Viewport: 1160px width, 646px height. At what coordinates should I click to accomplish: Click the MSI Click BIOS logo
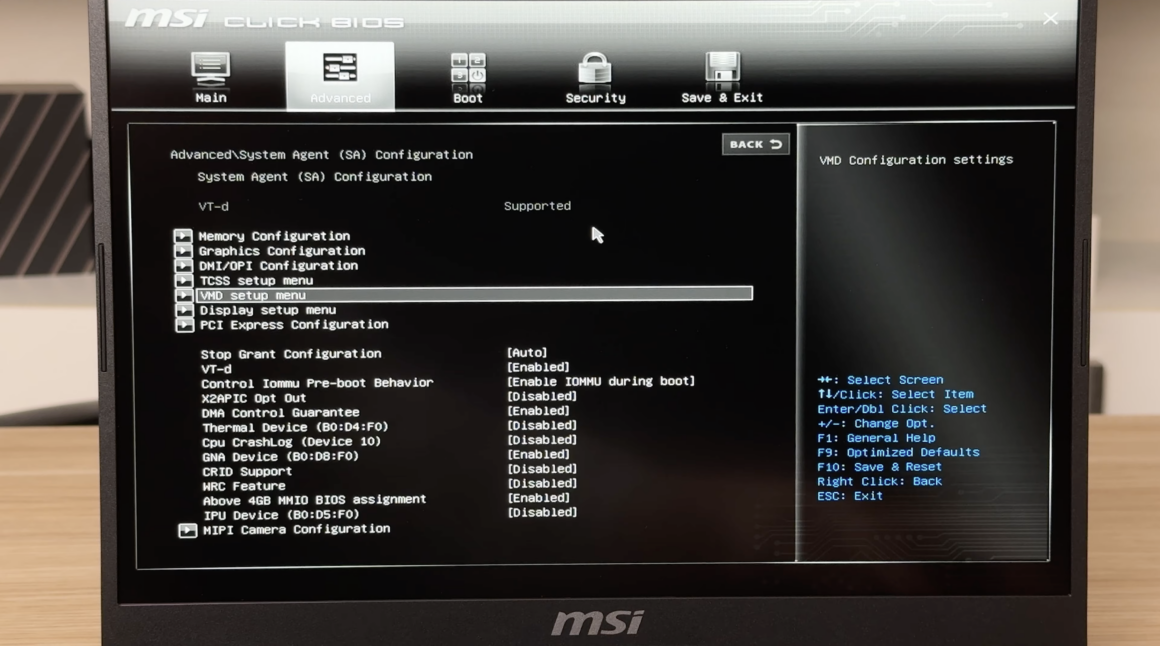pos(265,19)
